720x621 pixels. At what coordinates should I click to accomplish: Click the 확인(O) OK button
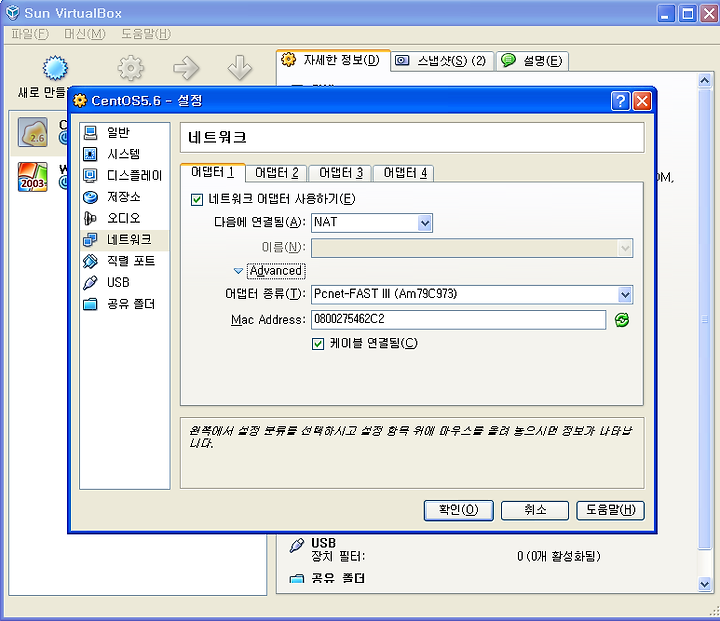point(458,510)
